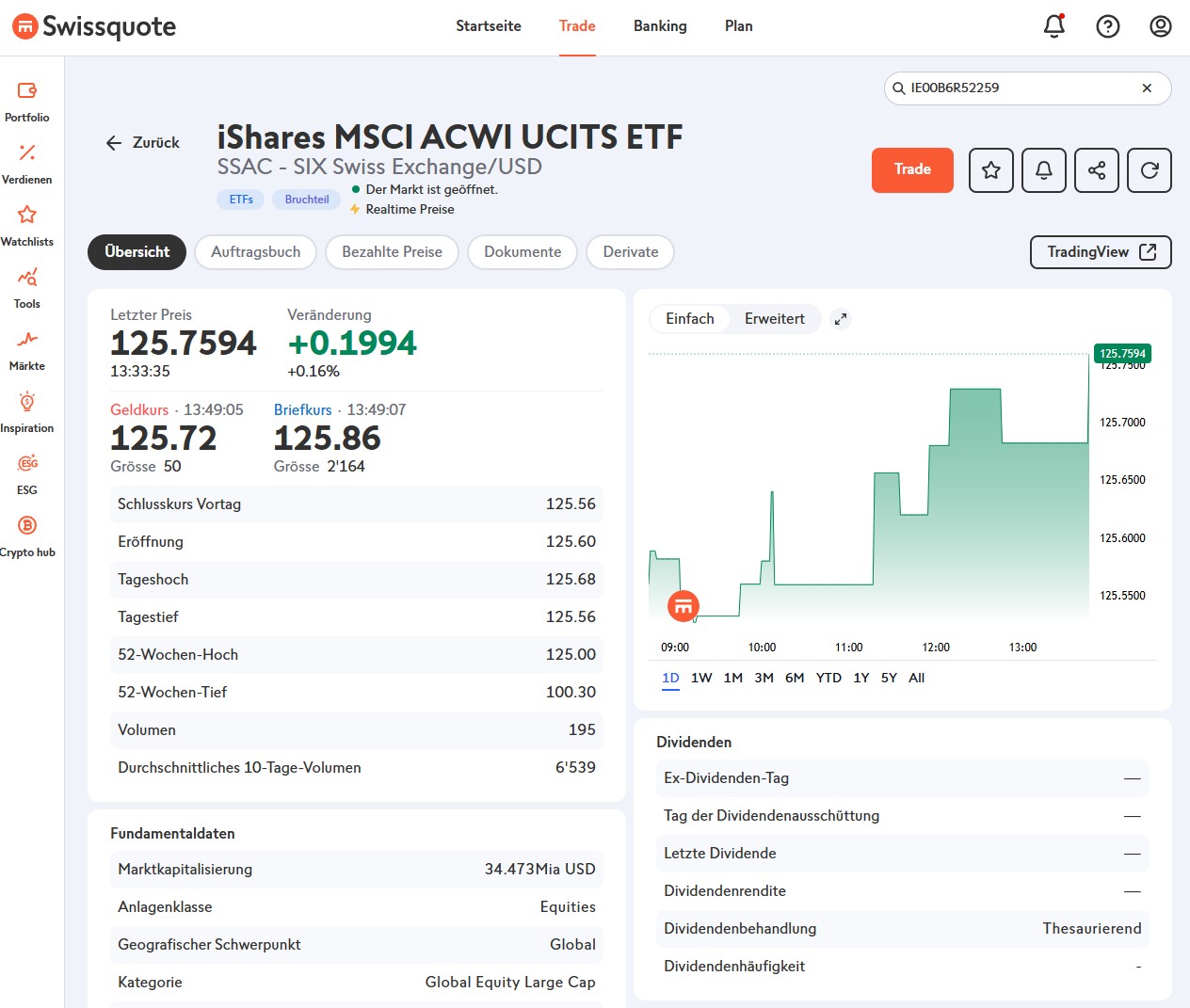Add ETF to watchlist with star button

click(991, 170)
